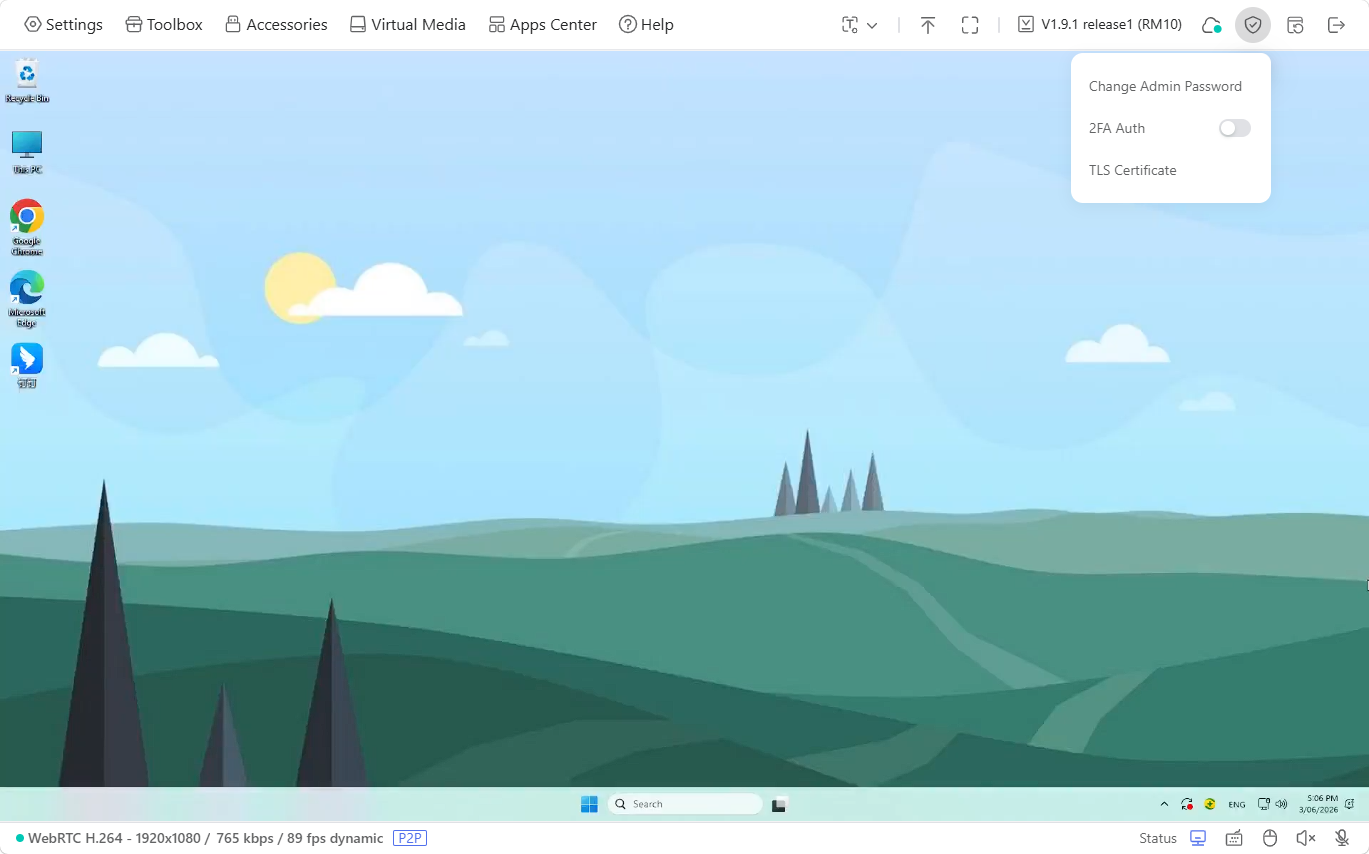Click the WebRTC H.264 stream info text
This screenshot has height=854, width=1369.
[206, 838]
